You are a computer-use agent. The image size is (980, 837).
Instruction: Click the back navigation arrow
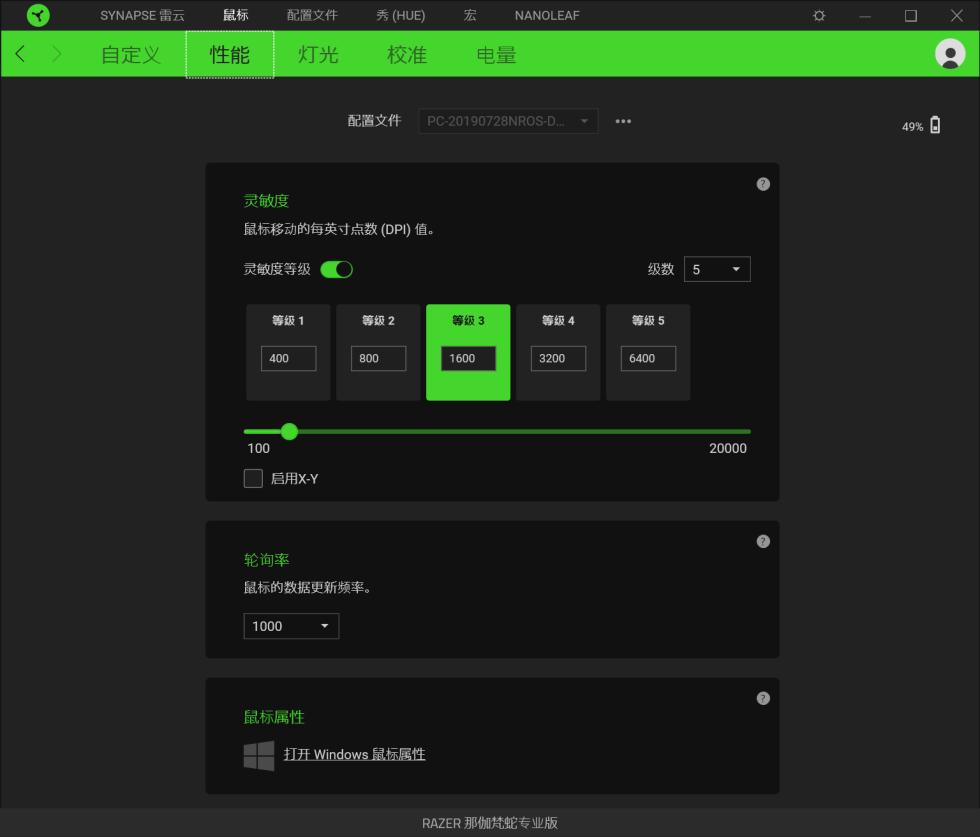click(x=21, y=54)
